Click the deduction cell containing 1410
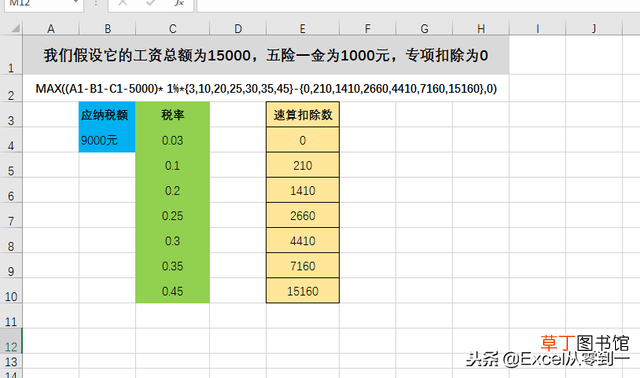The image size is (640, 378). pos(302,191)
